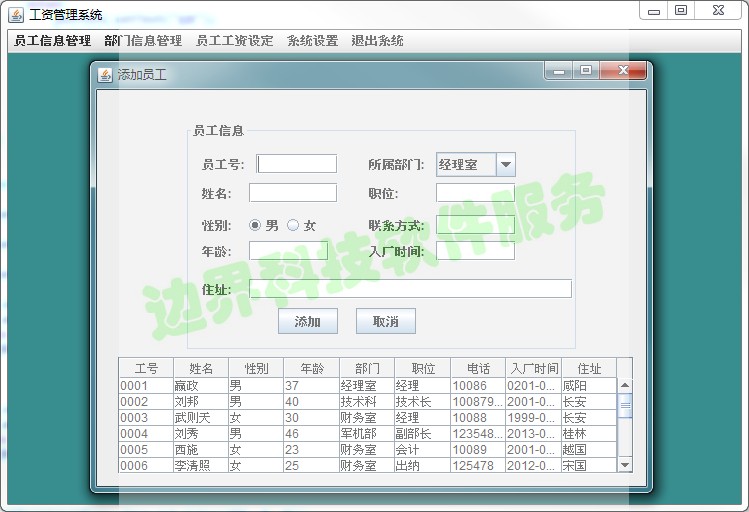
Task: Open the 员工工资设定 menu
Action: [235, 41]
